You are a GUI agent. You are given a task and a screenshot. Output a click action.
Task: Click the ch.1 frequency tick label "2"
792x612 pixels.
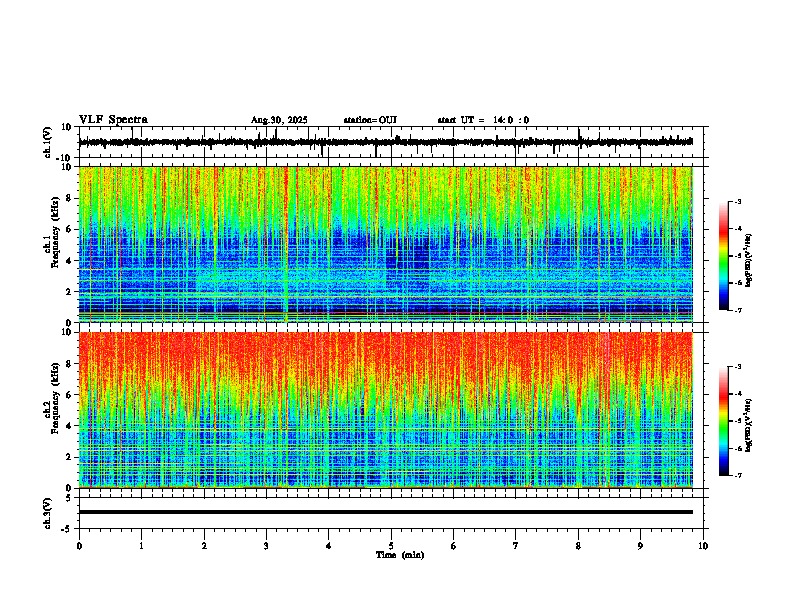(x=69, y=291)
